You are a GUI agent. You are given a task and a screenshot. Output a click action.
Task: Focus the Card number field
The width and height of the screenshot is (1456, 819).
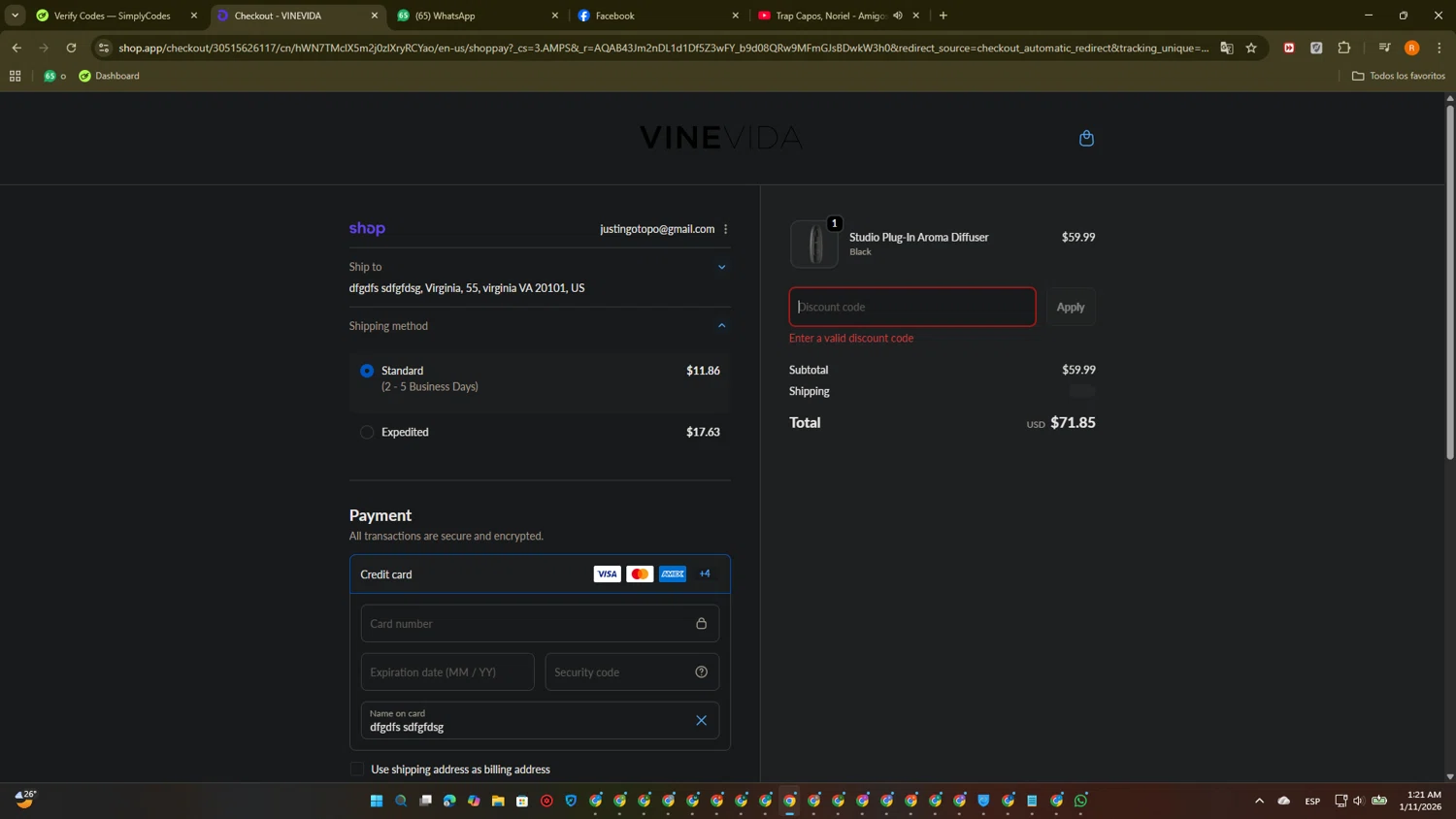(x=540, y=623)
